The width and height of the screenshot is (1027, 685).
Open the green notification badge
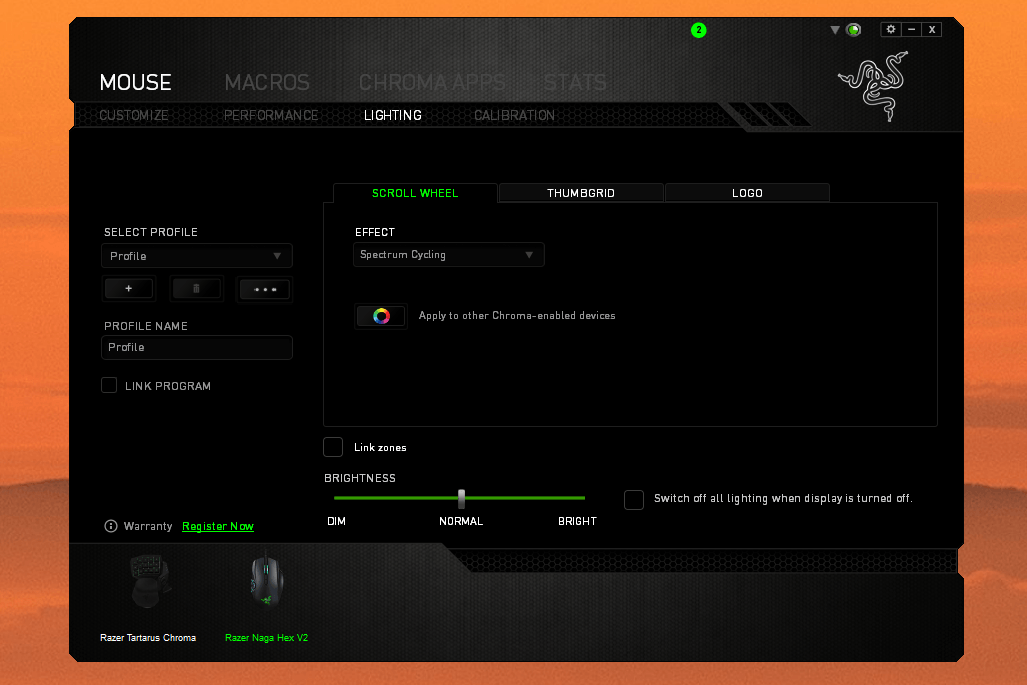(x=699, y=30)
